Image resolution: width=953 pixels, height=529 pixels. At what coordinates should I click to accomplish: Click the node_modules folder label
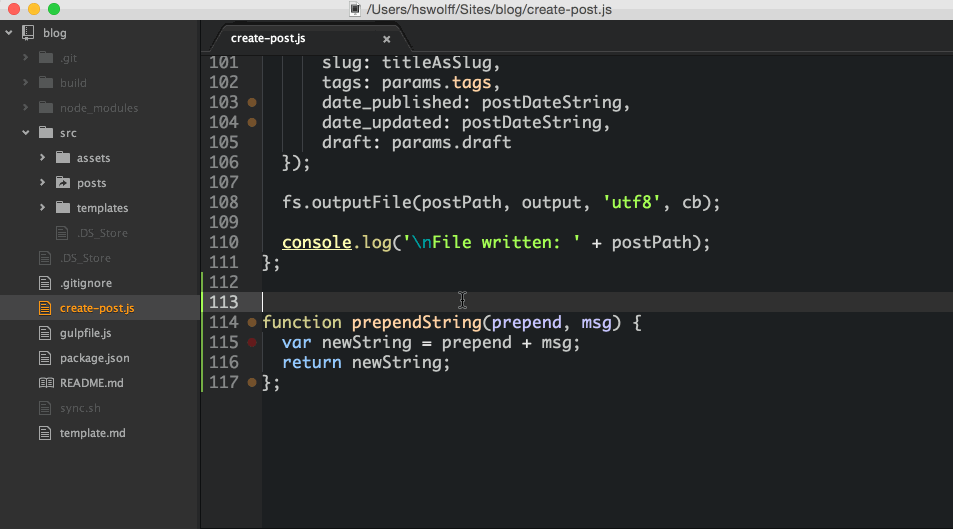tap(98, 108)
